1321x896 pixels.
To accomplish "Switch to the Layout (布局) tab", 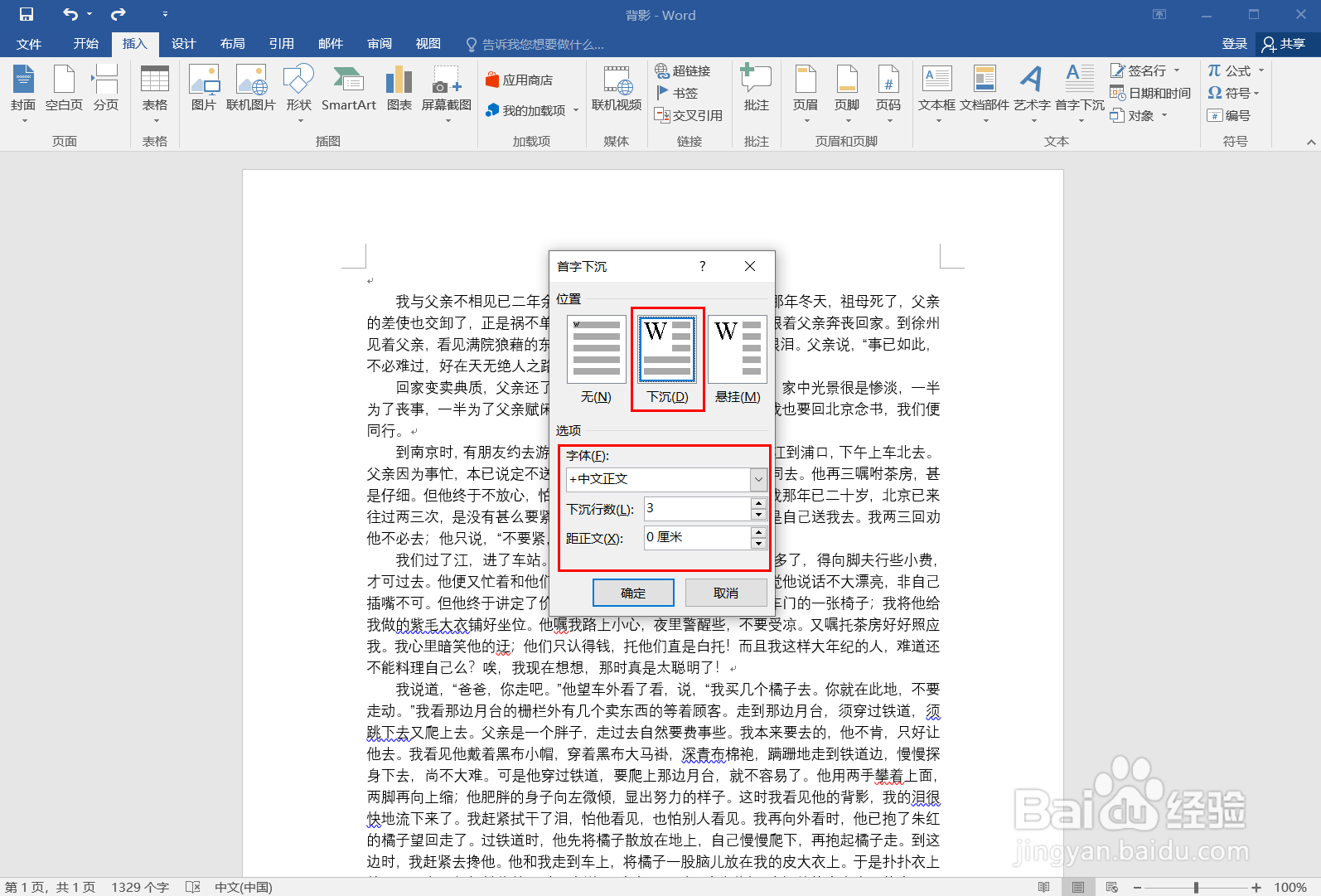I will point(232,44).
